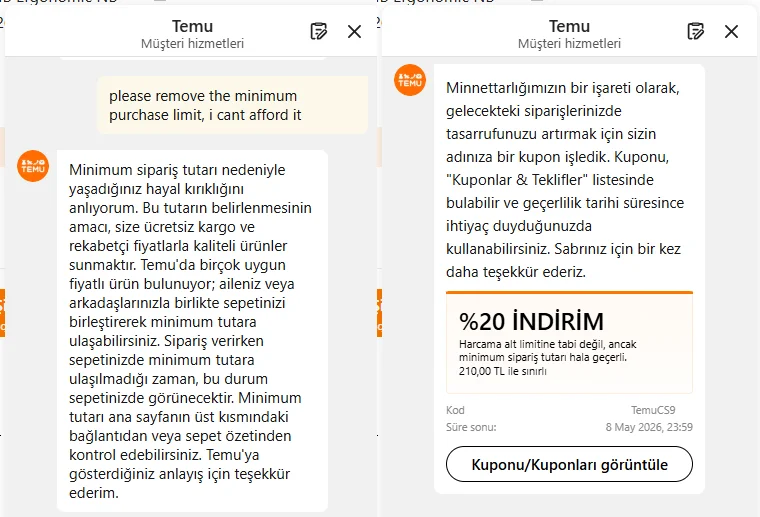This screenshot has height=517, width=760.
Task: Click Müşteri hizmetleri subtitle in the coupon chat
Action: tap(569, 44)
